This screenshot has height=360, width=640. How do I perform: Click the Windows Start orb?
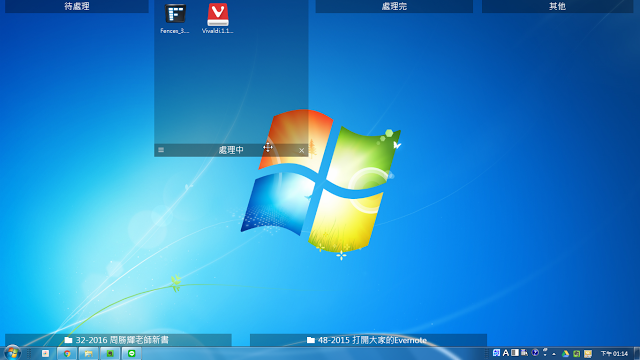[x=12, y=353]
